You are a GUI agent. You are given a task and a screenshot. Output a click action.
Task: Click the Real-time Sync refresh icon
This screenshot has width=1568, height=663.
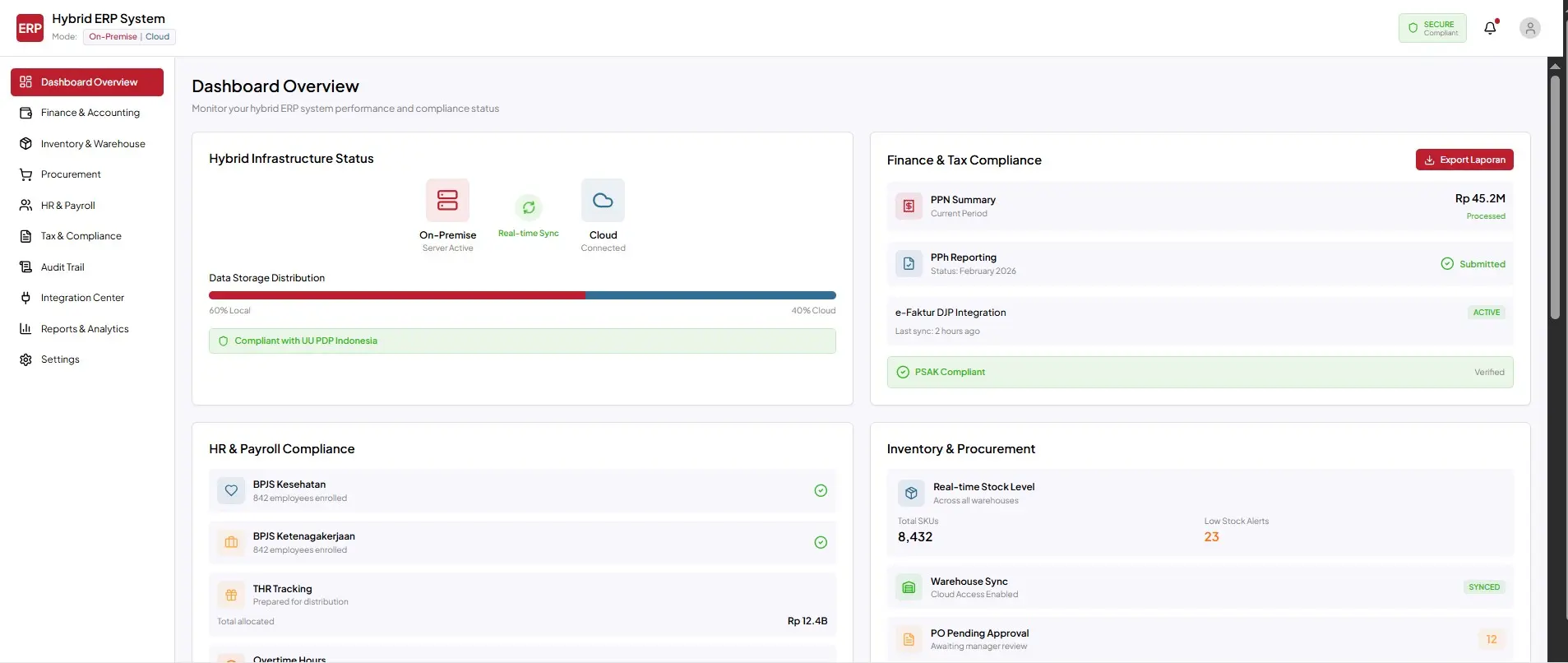click(x=529, y=207)
